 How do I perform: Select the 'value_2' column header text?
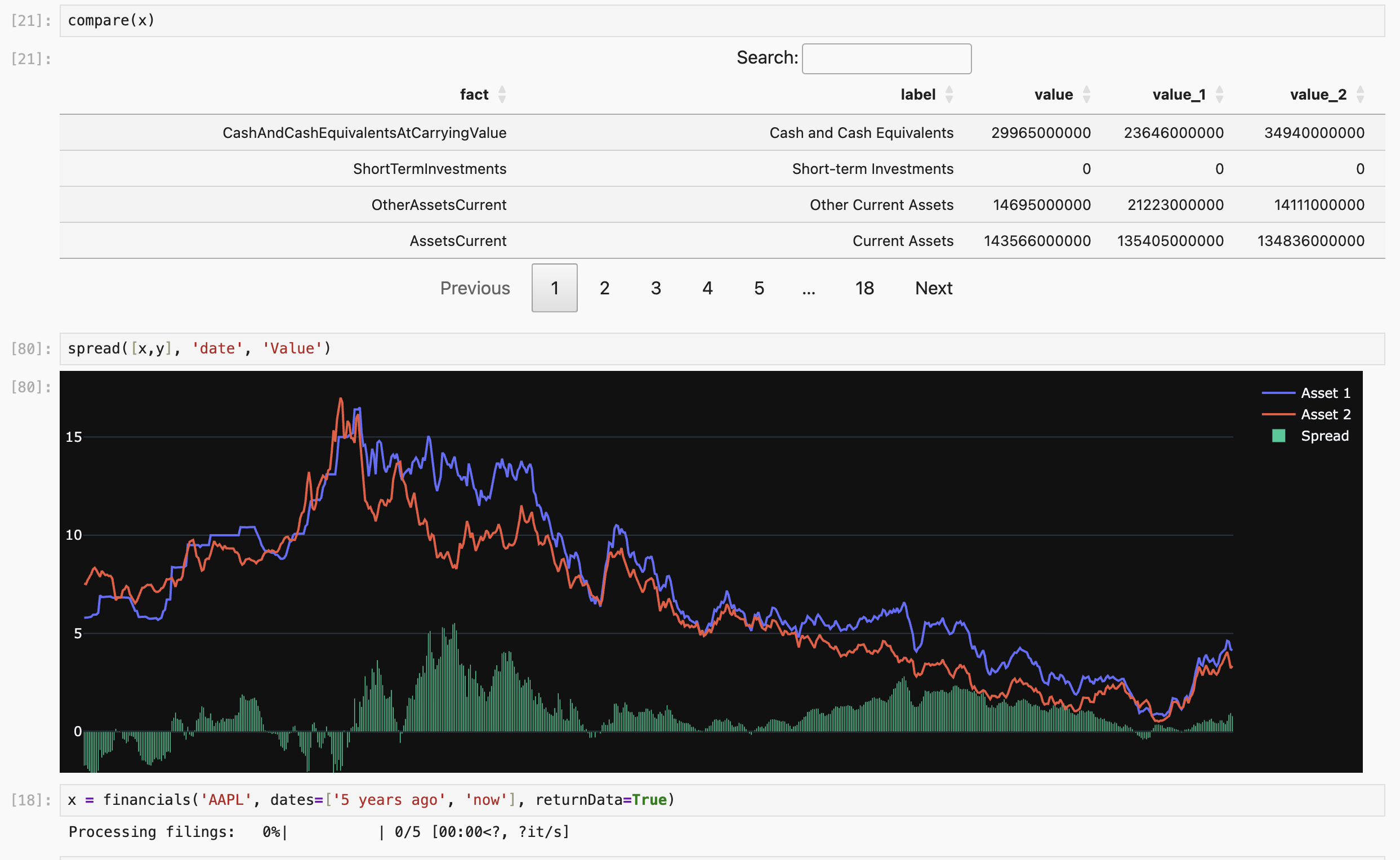pyautogui.click(x=1318, y=95)
